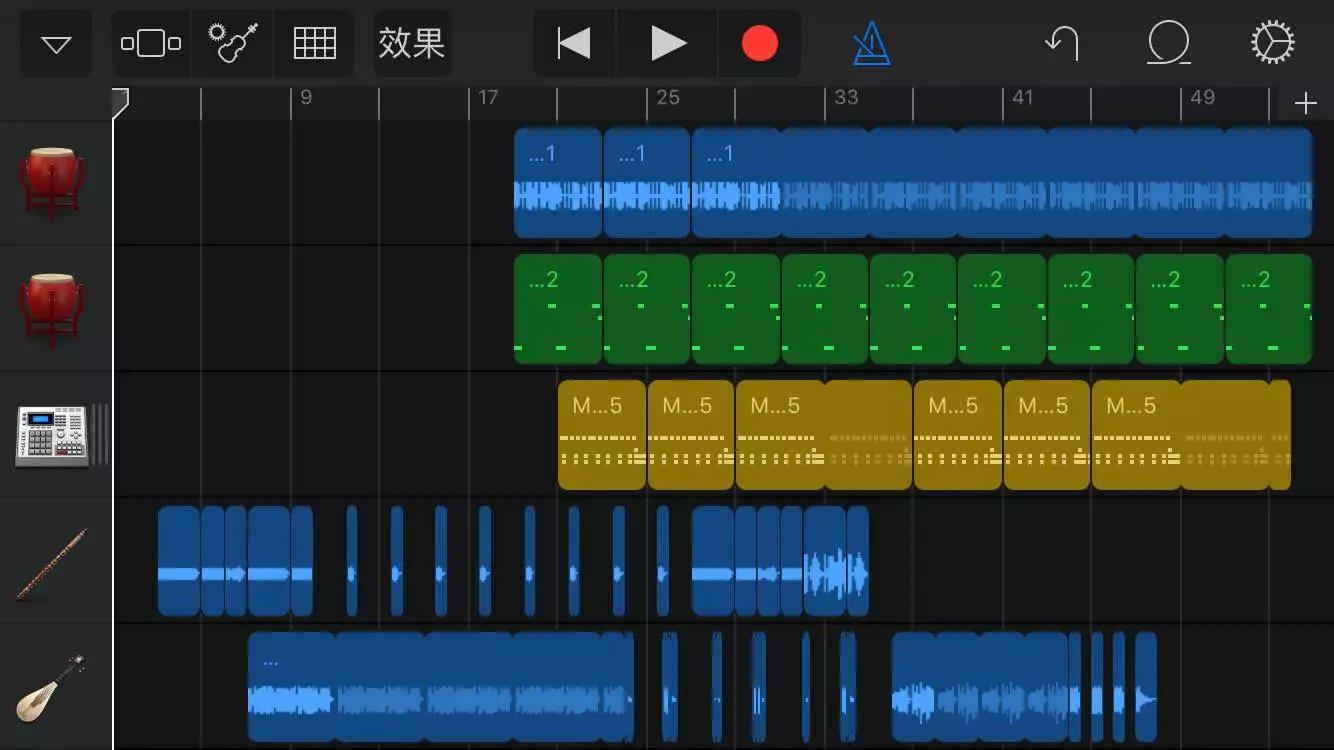Screen dimensions: 1334x750
Task: Select the playhead marker at song start
Action: pos(120,102)
